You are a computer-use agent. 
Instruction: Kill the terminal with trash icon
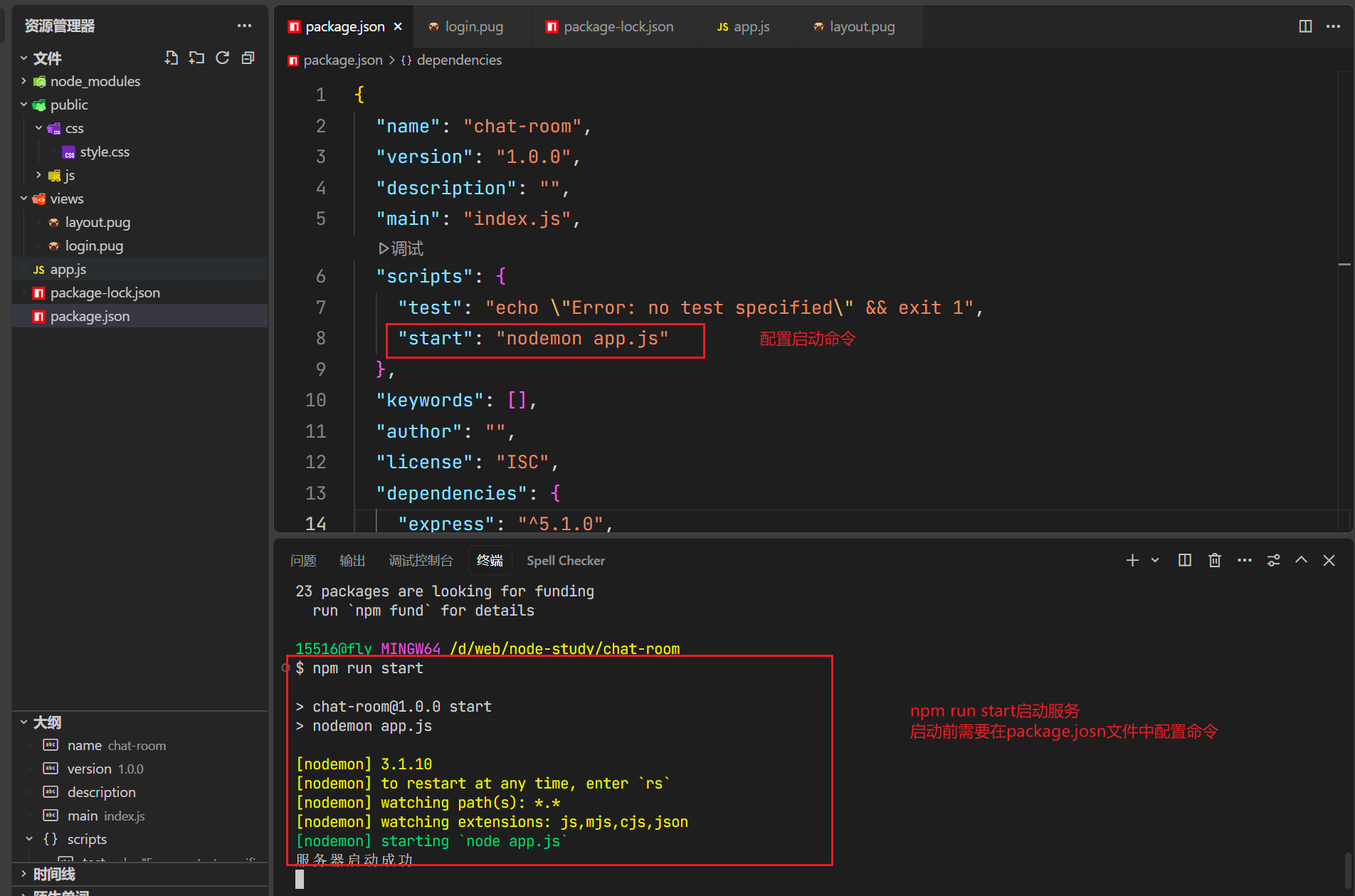pos(1215,561)
